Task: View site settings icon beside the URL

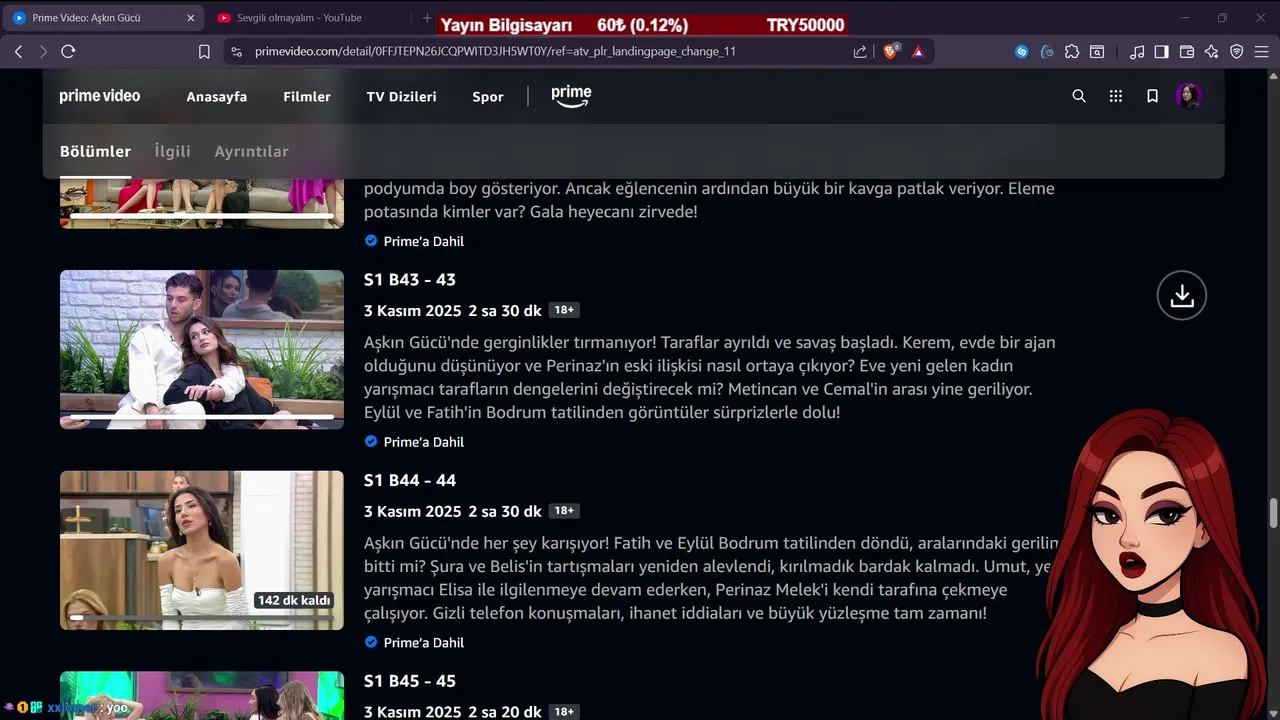Action: [236, 51]
